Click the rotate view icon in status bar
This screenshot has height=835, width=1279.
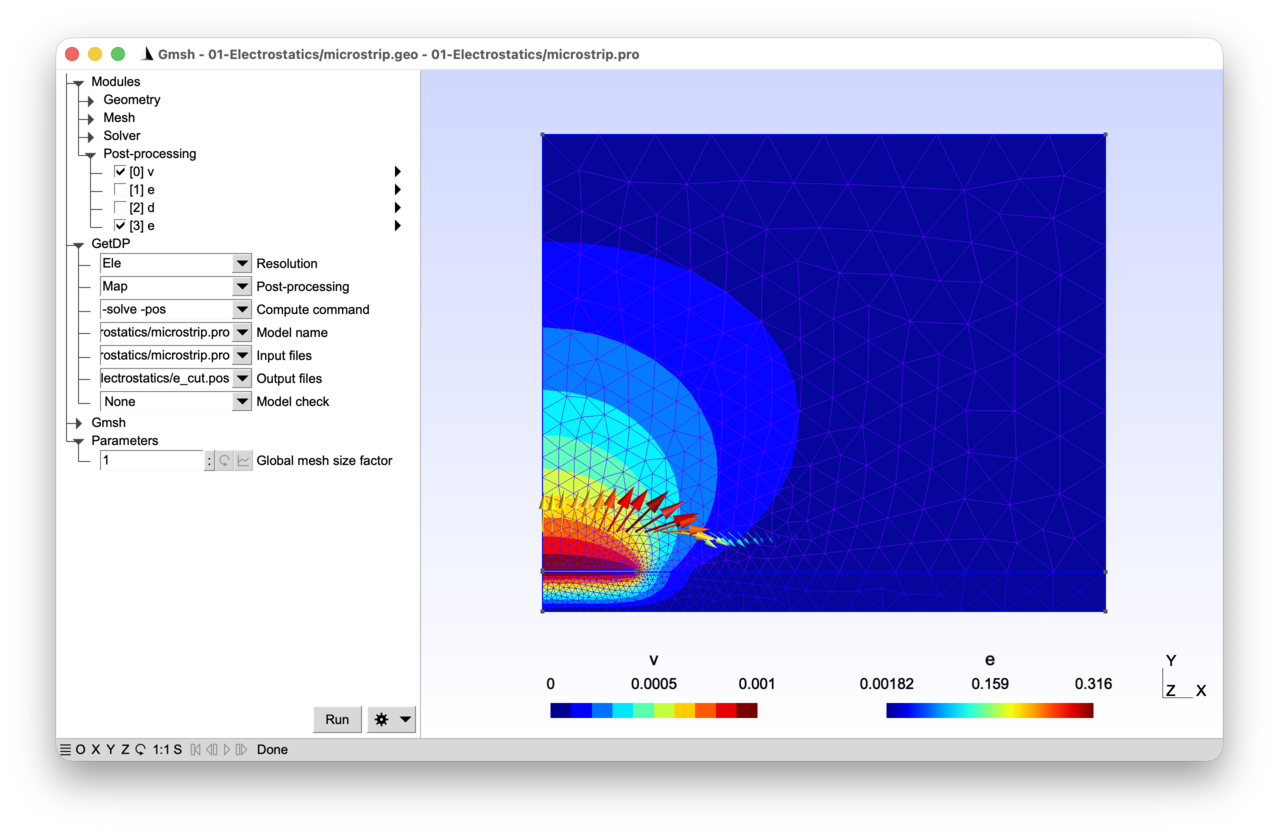(x=140, y=749)
